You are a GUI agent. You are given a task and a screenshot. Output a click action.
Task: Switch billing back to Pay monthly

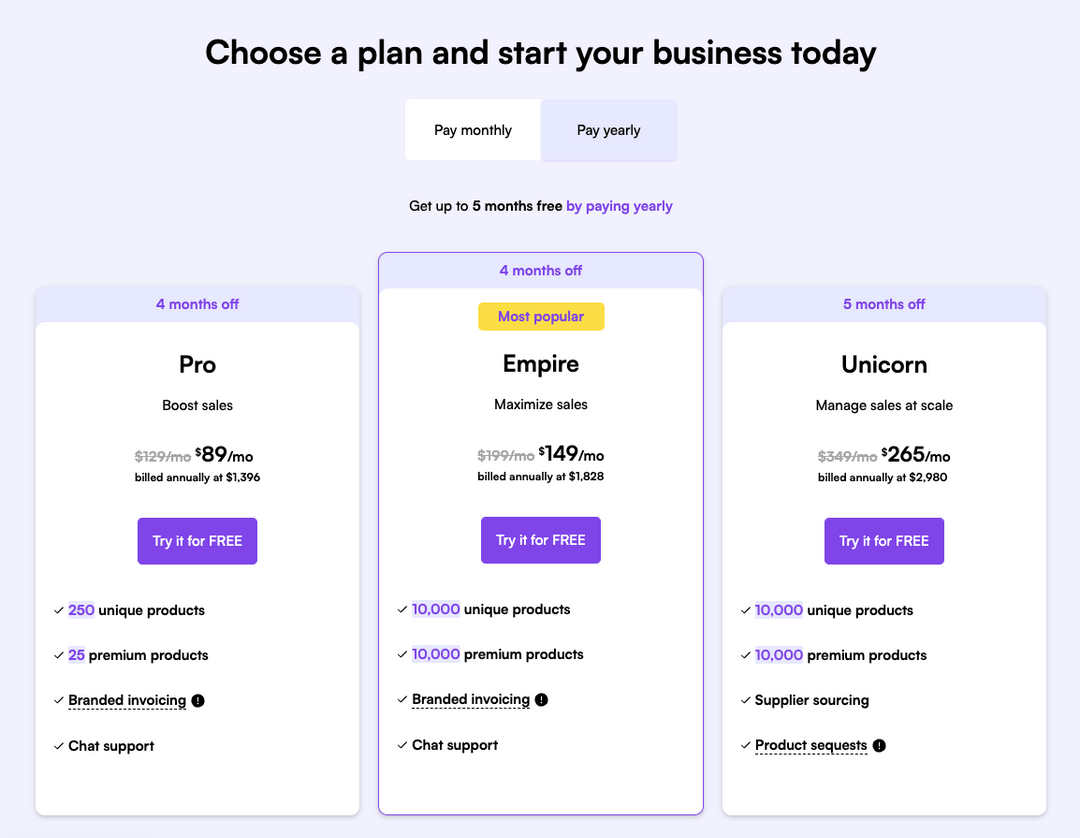pyautogui.click(x=472, y=130)
